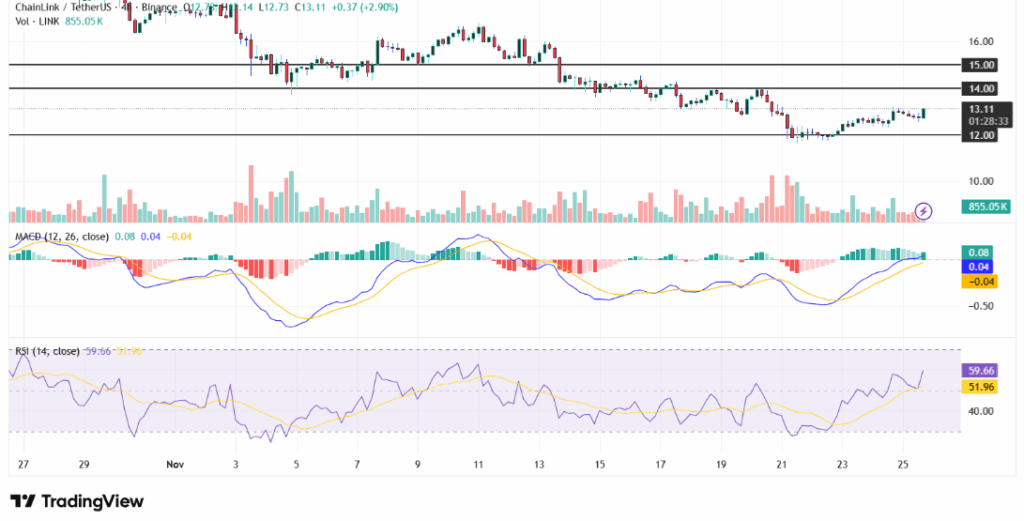Select the RSI (14, close) indicator legend
Image resolution: width=1024 pixels, height=521 pixels.
tap(48, 351)
